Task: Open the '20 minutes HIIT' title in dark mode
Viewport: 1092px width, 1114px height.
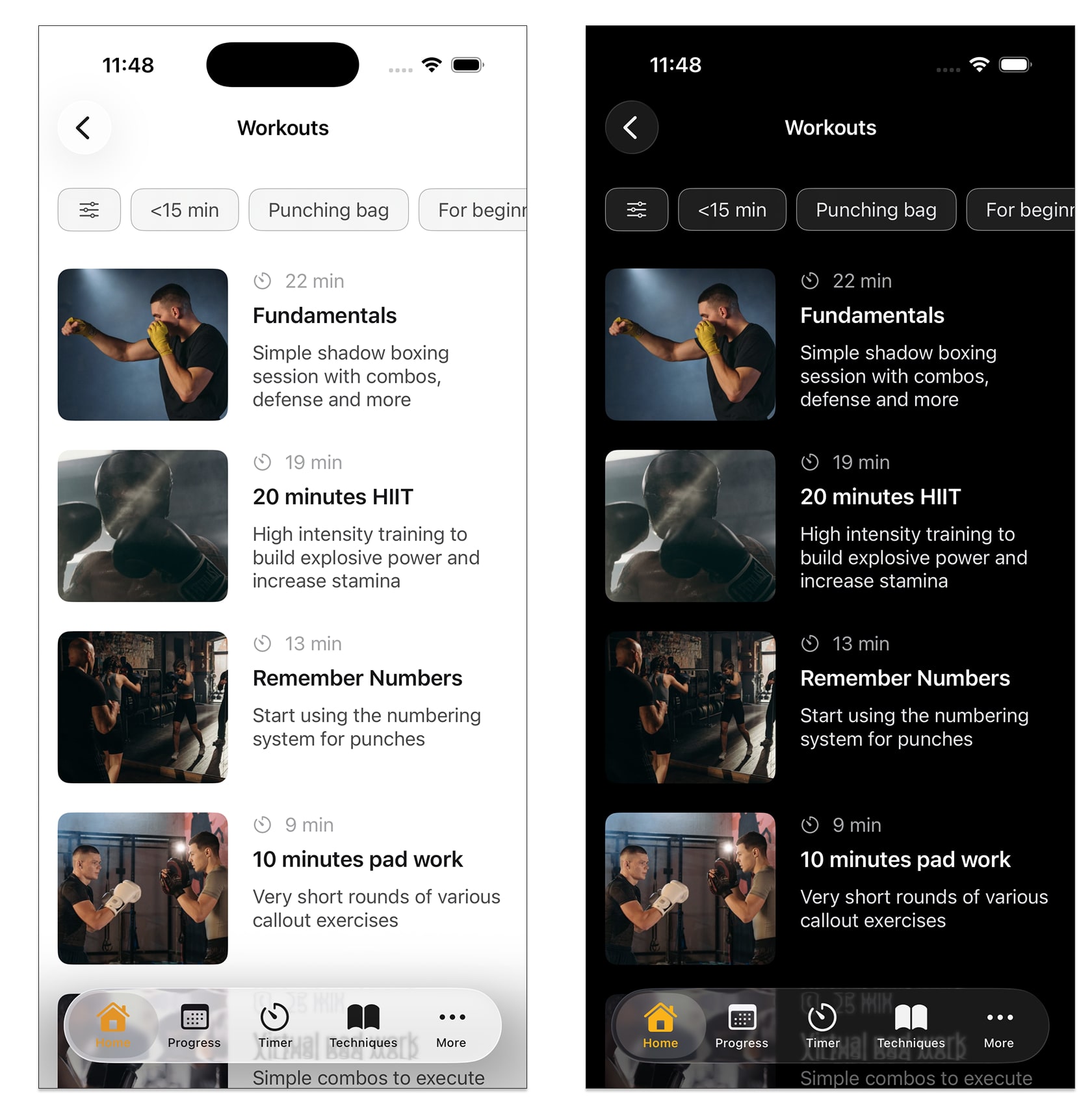Action: [880, 497]
